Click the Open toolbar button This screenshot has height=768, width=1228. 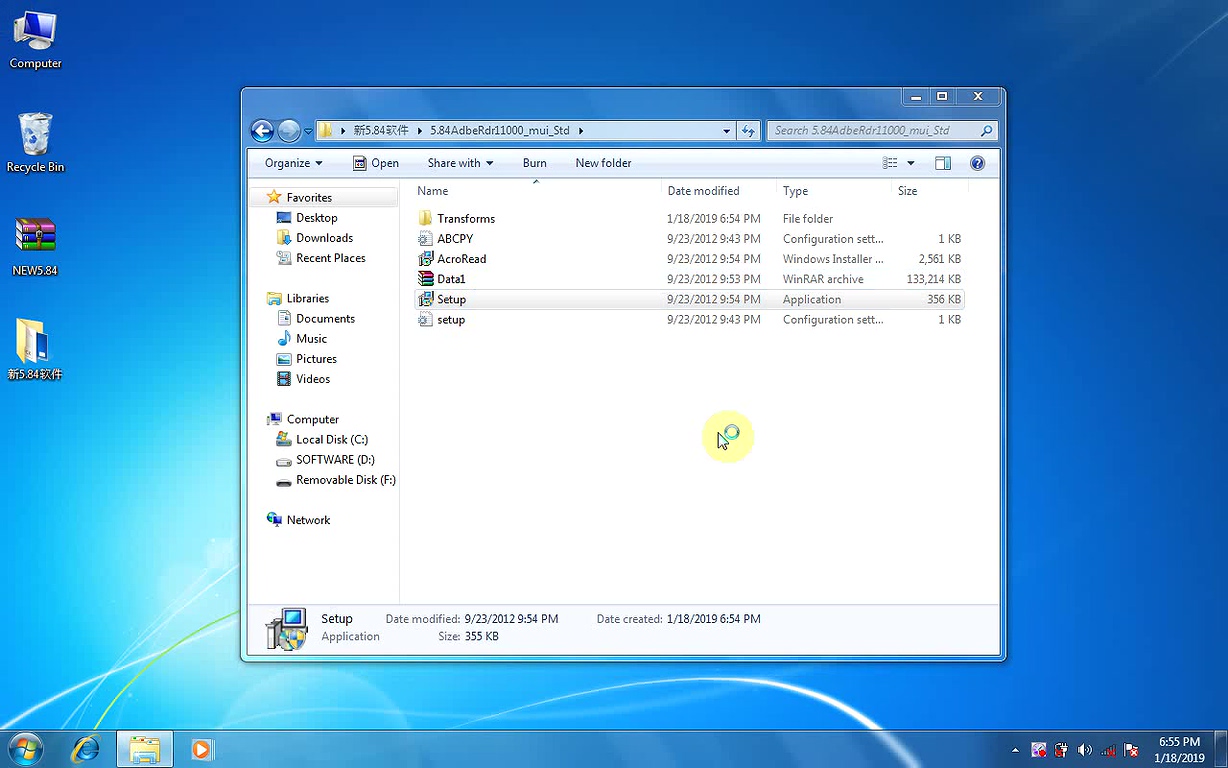point(376,163)
